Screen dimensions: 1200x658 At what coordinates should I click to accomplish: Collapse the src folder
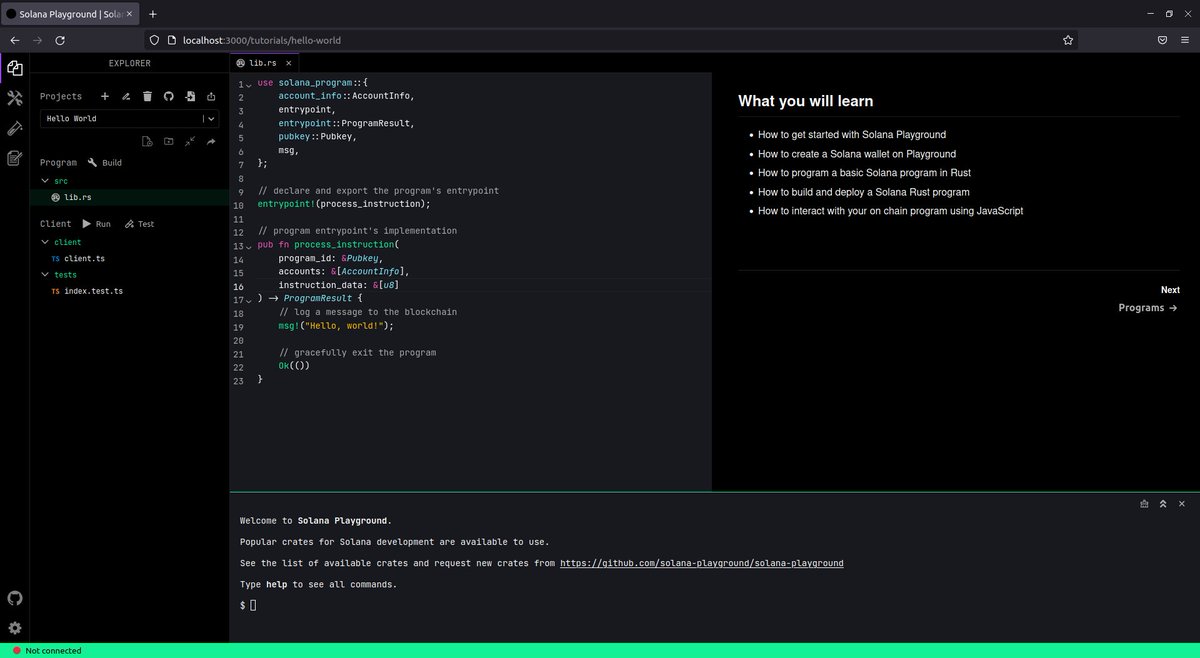(45, 181)
